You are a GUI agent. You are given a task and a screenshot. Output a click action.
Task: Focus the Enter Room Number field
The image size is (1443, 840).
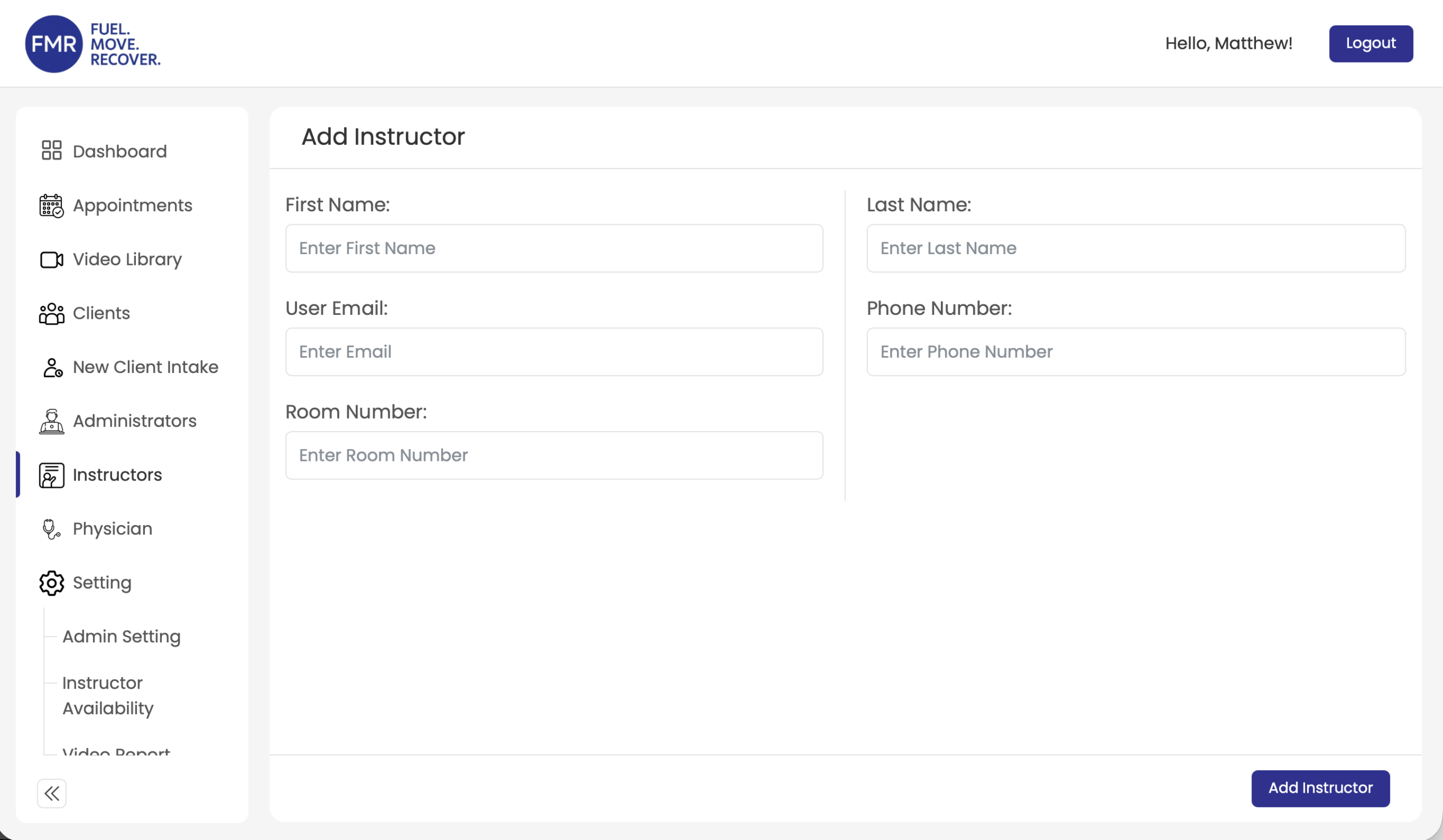tap(554, 455)
